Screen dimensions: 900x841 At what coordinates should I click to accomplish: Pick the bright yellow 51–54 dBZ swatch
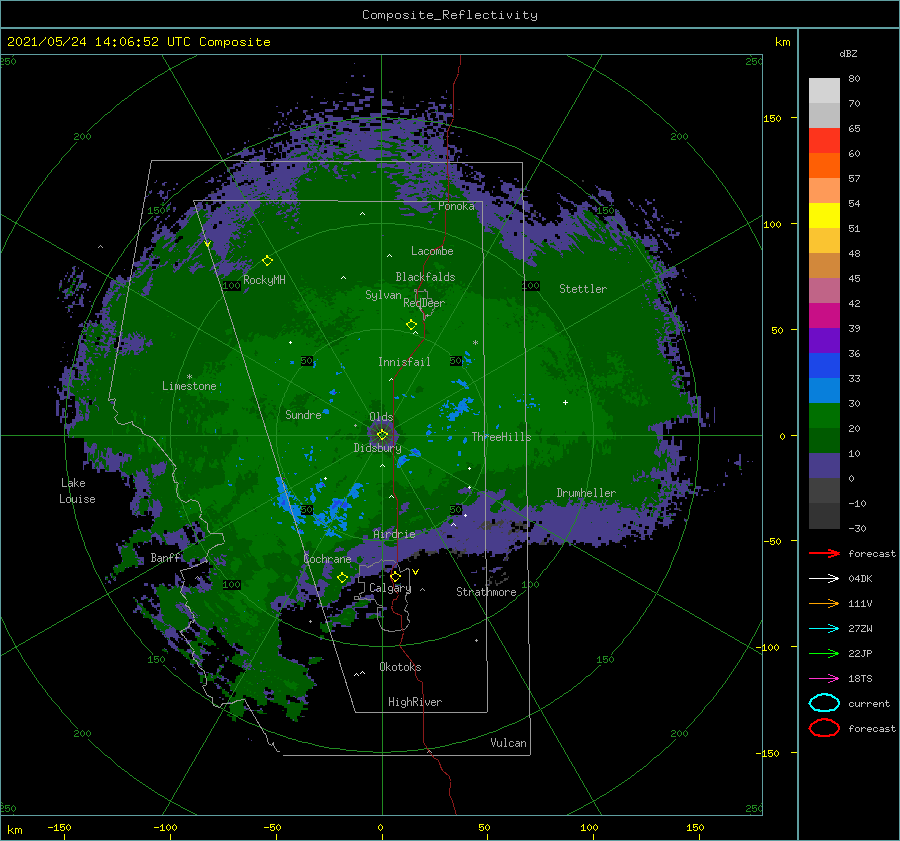click(824, 216)
